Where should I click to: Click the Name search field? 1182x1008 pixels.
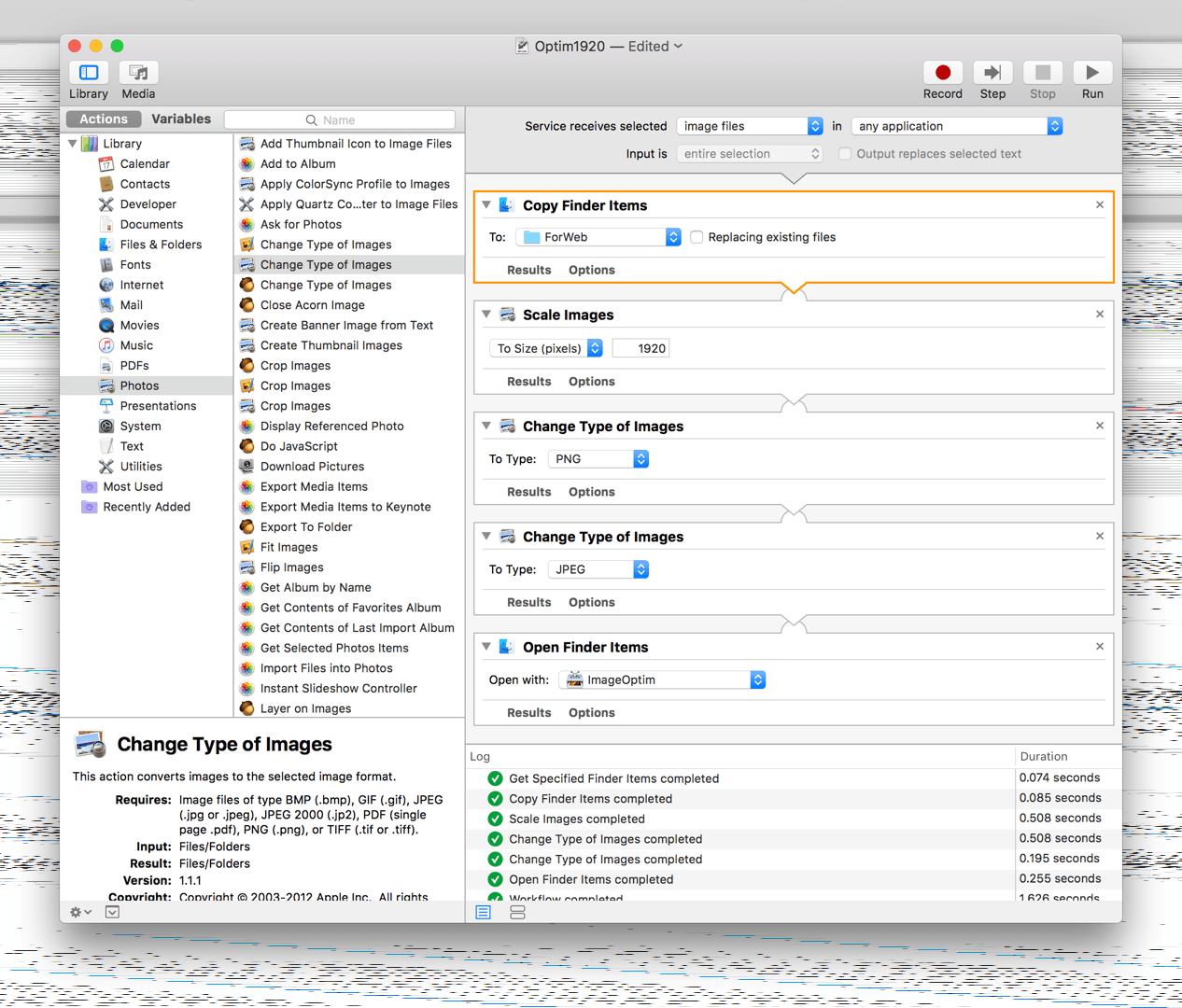341,119
